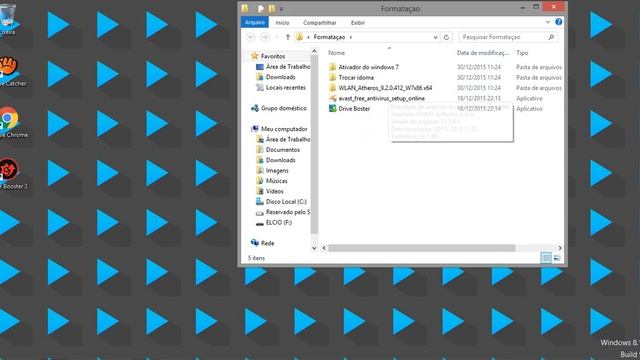Open the Compartilhar ribbon tab
Viewport: 640px width, 360px height.
click(x=320, y=23)
